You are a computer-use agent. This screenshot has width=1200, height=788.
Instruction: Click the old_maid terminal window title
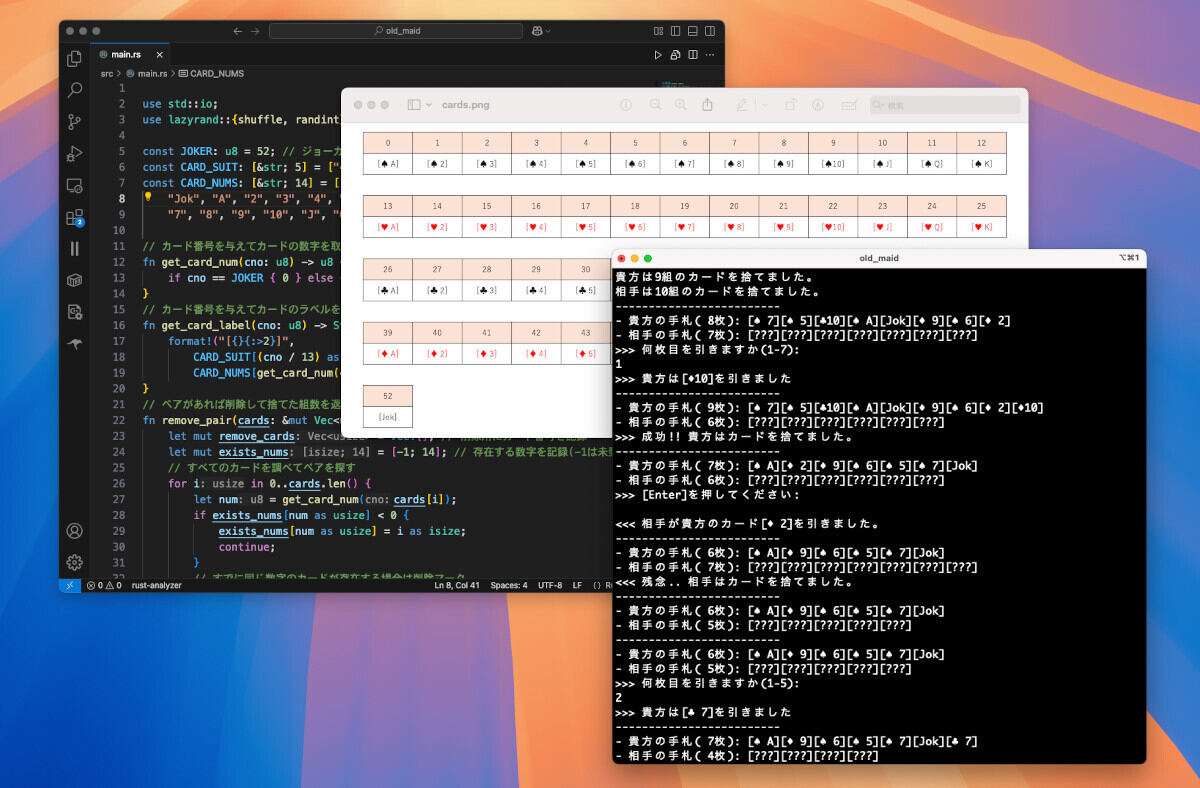[879, 258]
